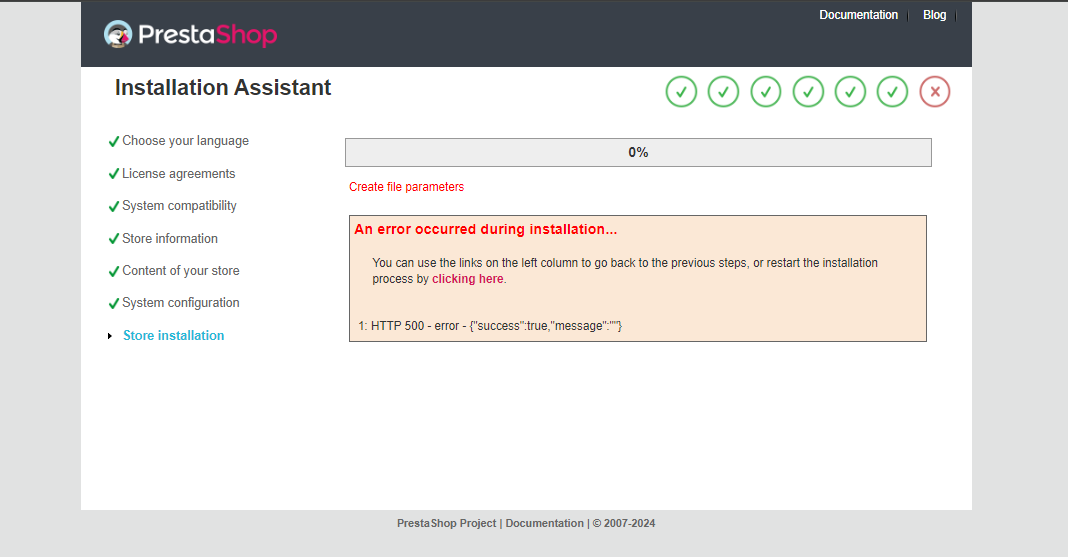Go back to Choose your language step
The width and height of the screenshot is (1068, 557).
[x=185, y=141]
